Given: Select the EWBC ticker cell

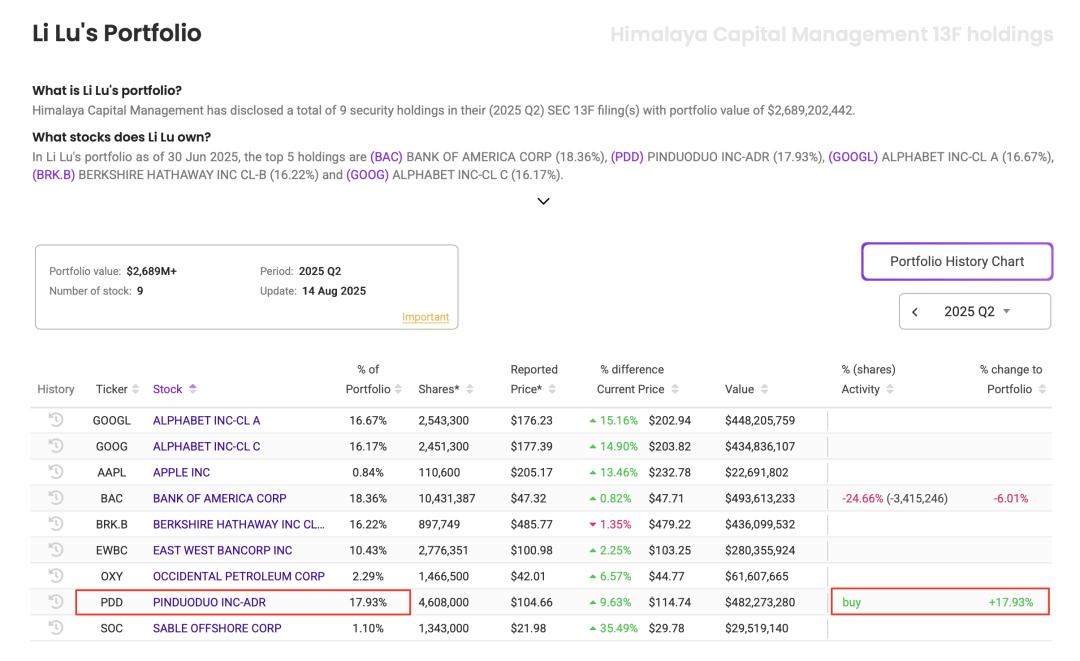Looking at the screenshot, I should point(112,550).
